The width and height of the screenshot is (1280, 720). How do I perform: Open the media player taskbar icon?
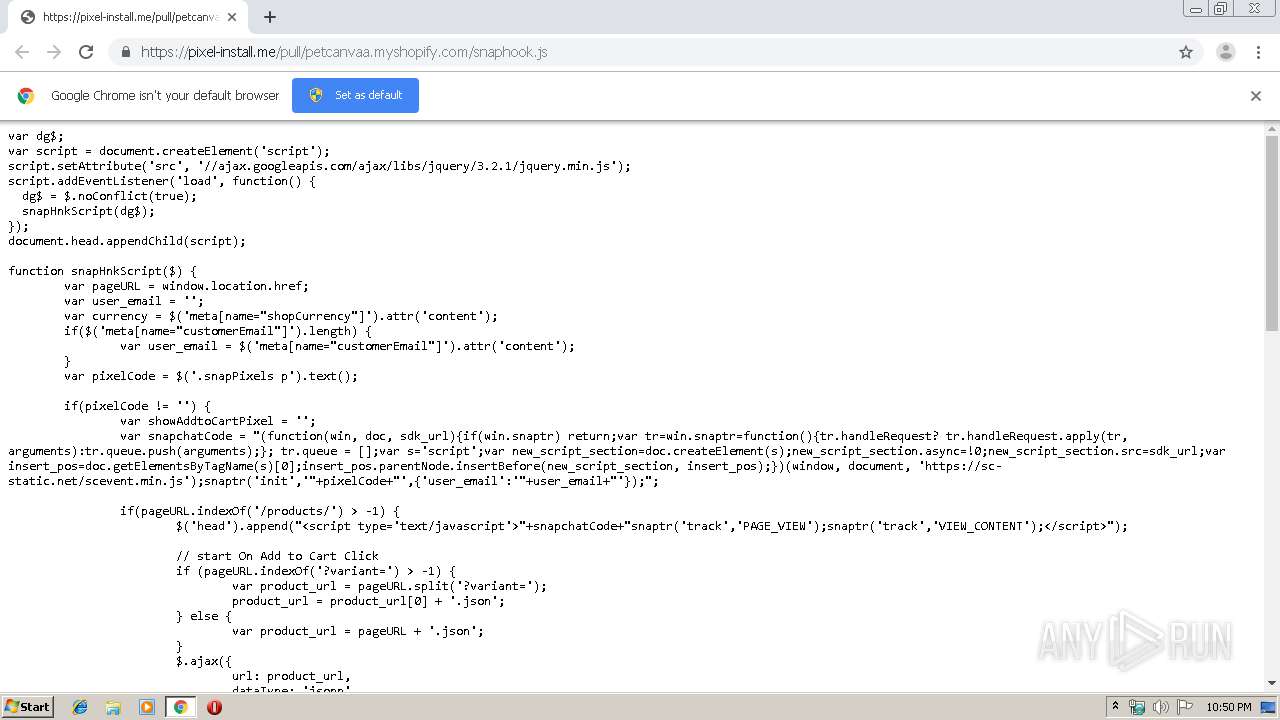click(147, 707)
